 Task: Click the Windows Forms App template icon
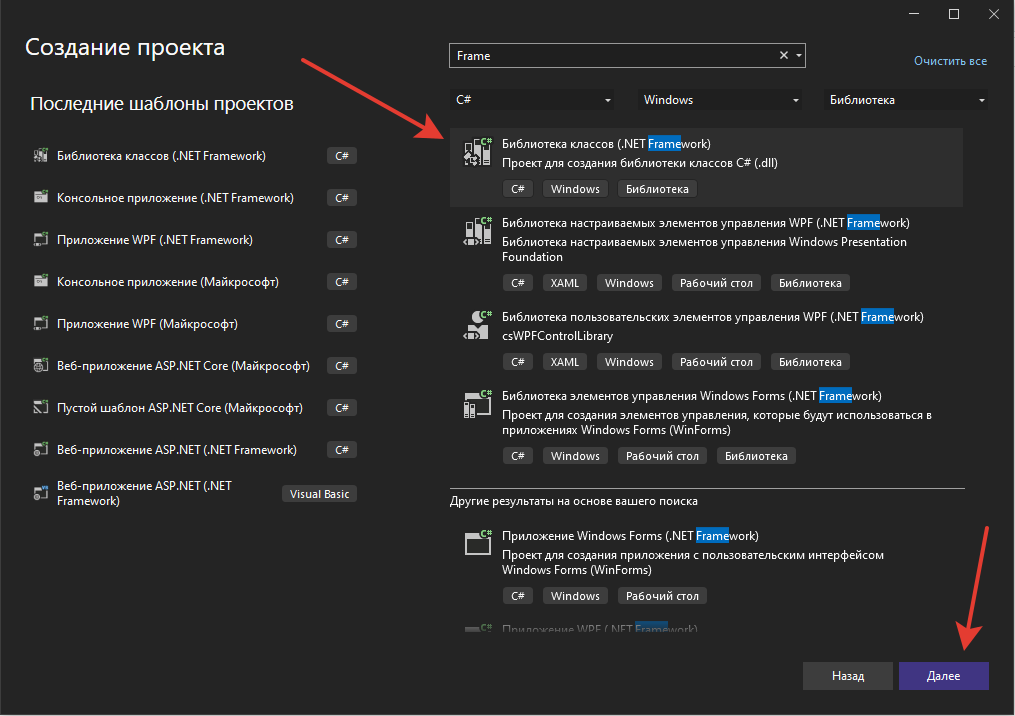pos(478,543)
